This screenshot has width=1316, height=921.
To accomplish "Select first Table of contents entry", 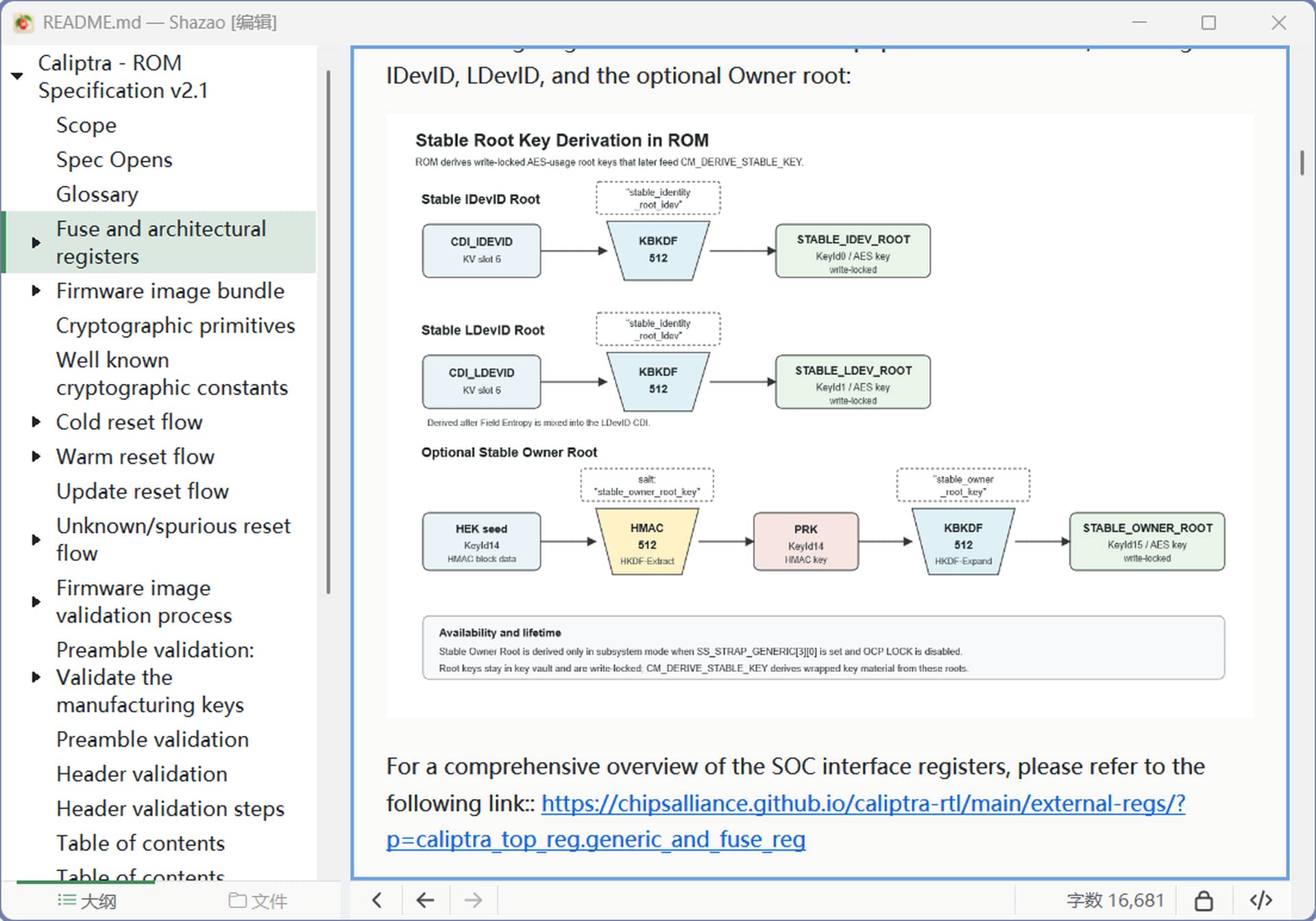I will (141, 843).
